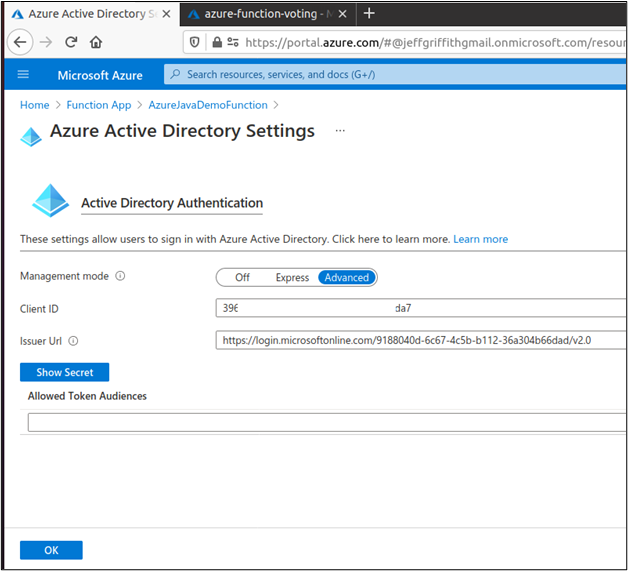Set Management mode to Off
Viewport: 628px width, 571px height.
pos(242,277)
